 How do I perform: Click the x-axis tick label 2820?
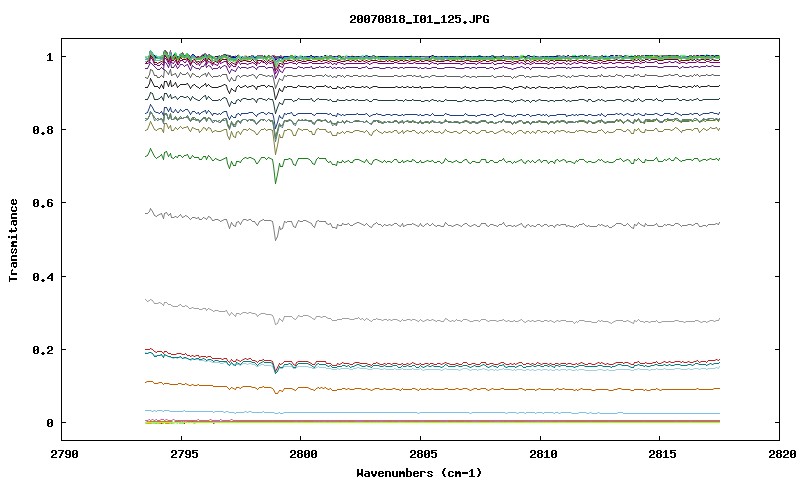coord(781,454)
